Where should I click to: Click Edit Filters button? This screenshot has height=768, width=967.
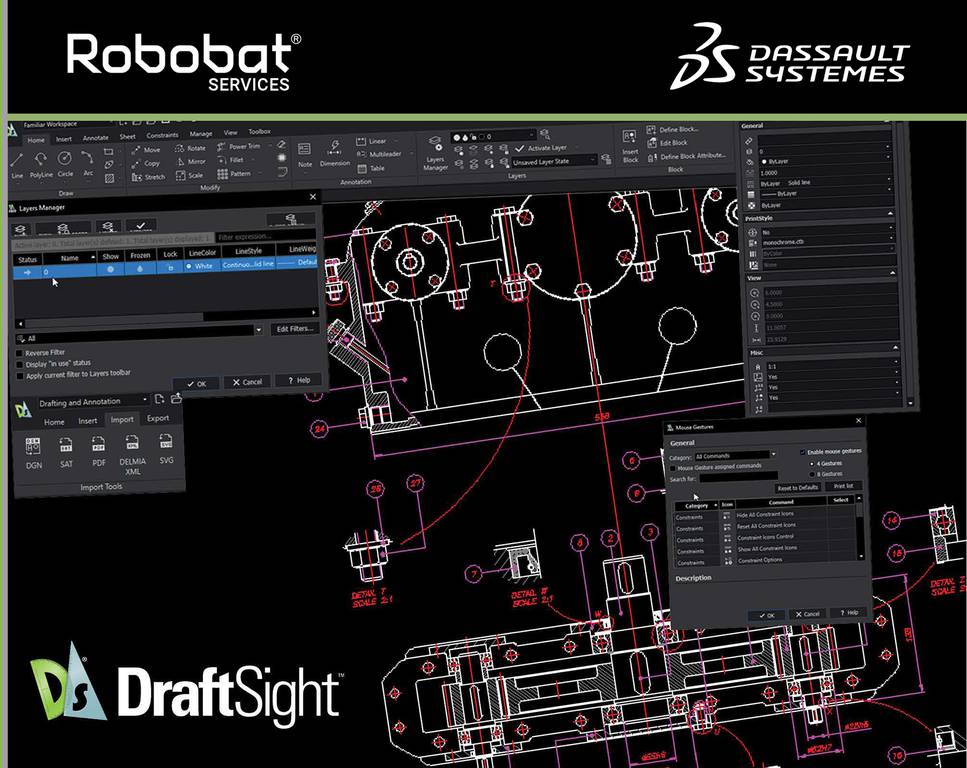tap(295, 329)
